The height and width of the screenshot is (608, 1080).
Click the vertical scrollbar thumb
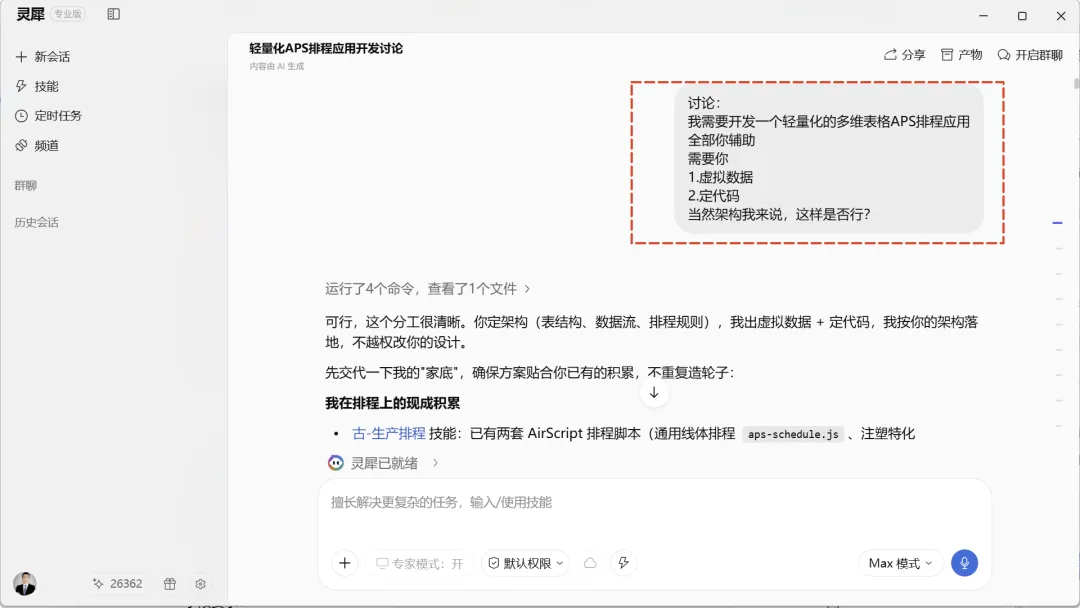(1077, 83)
